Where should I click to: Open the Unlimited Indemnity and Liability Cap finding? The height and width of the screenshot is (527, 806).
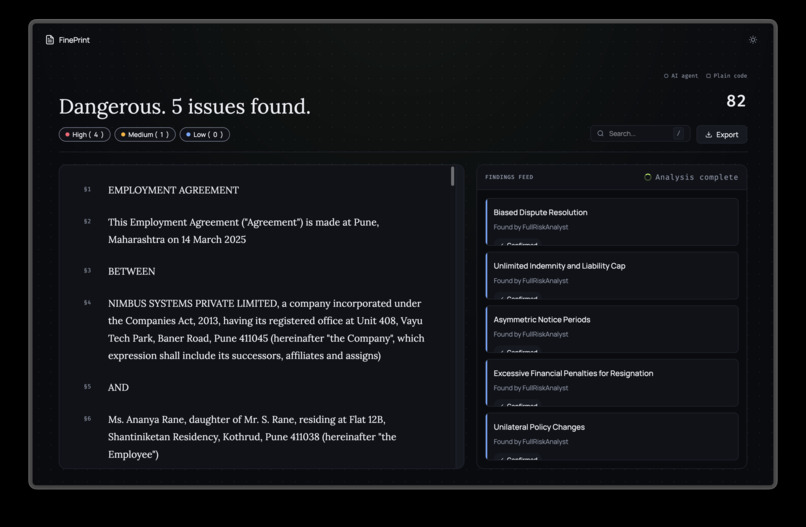click(x=612, y=276)
